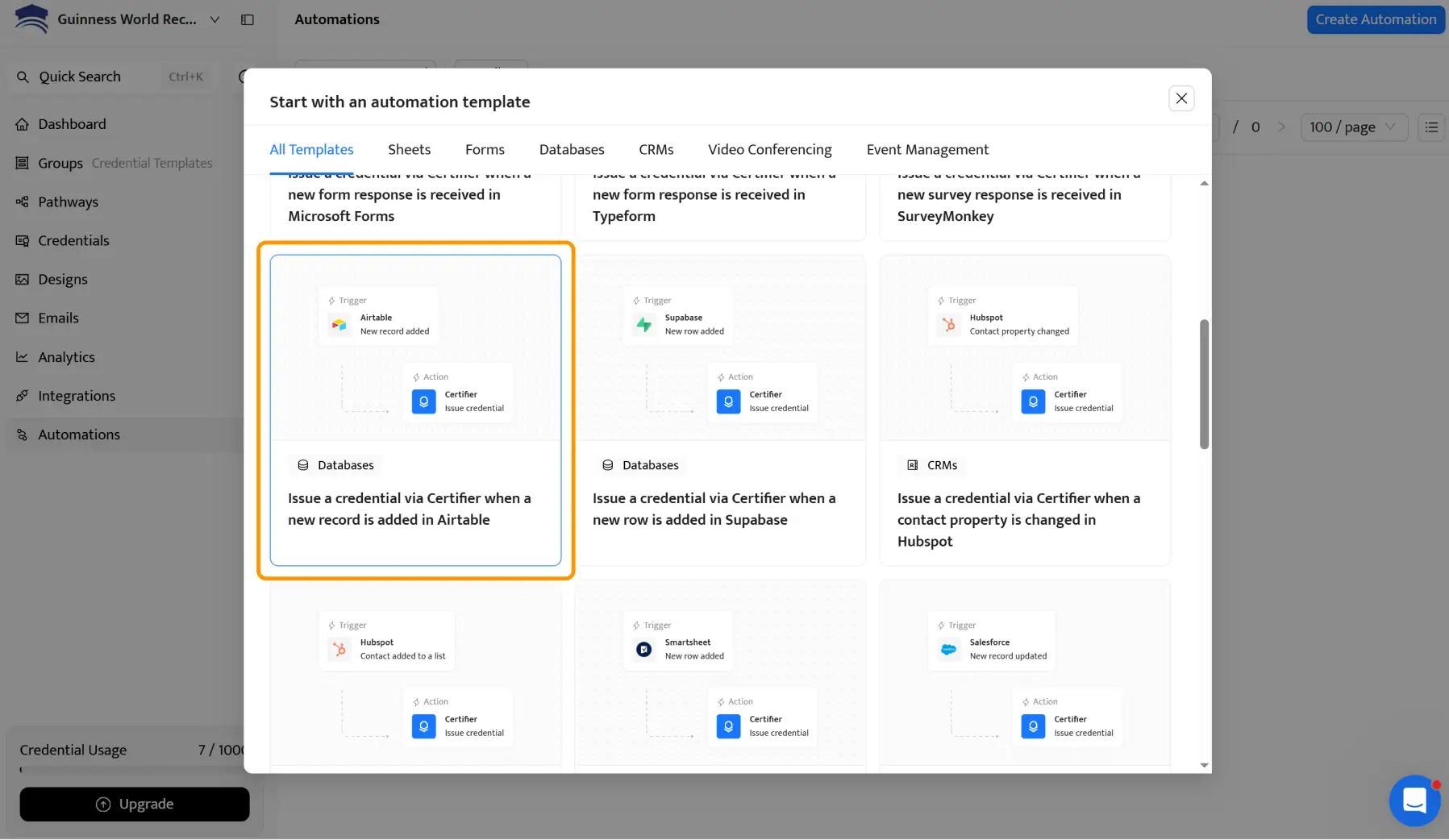Click the Dashboard home icon
The width and height of the screenshot is (1449, 840).
[x=22, y=124]
